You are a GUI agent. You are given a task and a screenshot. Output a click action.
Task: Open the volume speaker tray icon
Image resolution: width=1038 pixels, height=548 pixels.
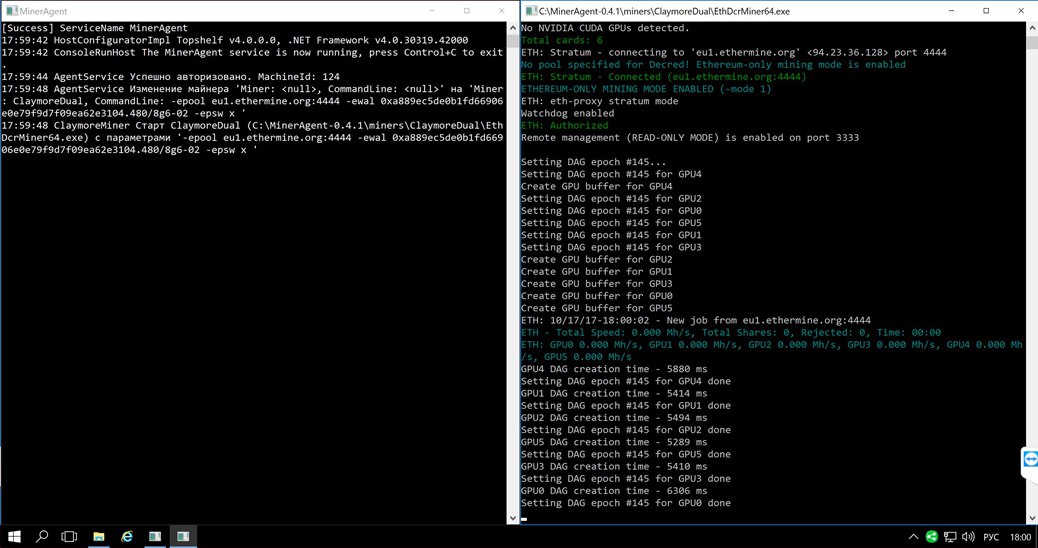pyautogui.click(x=968, y=537)
